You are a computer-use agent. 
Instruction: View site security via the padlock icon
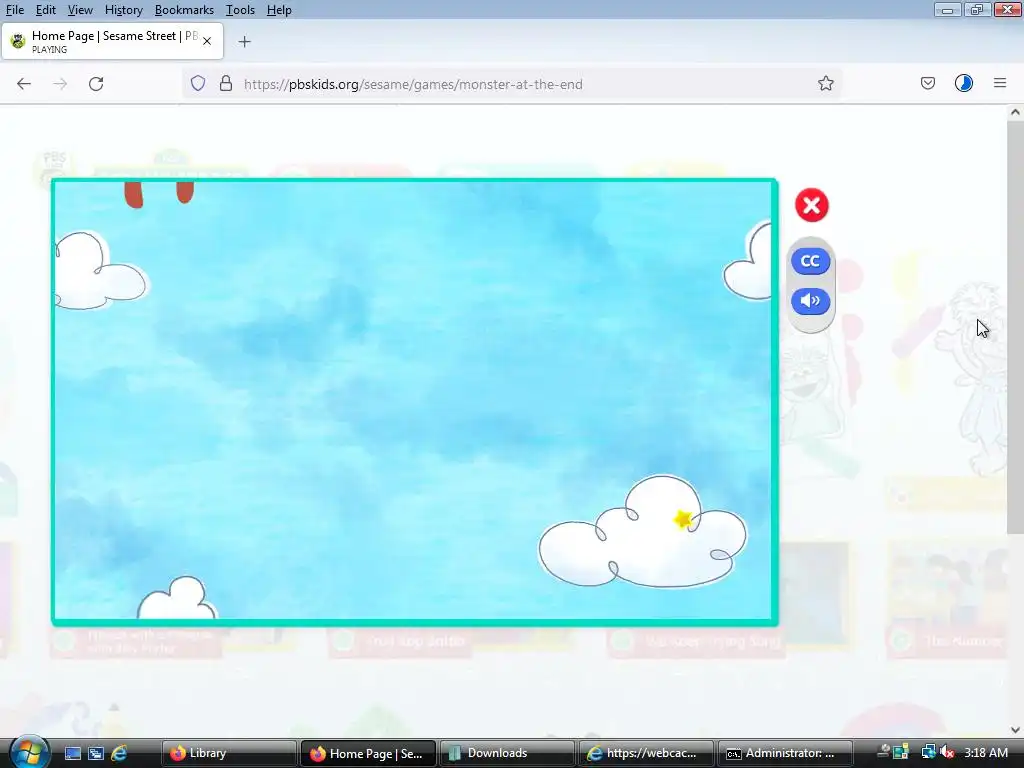(x=226, y=84)
